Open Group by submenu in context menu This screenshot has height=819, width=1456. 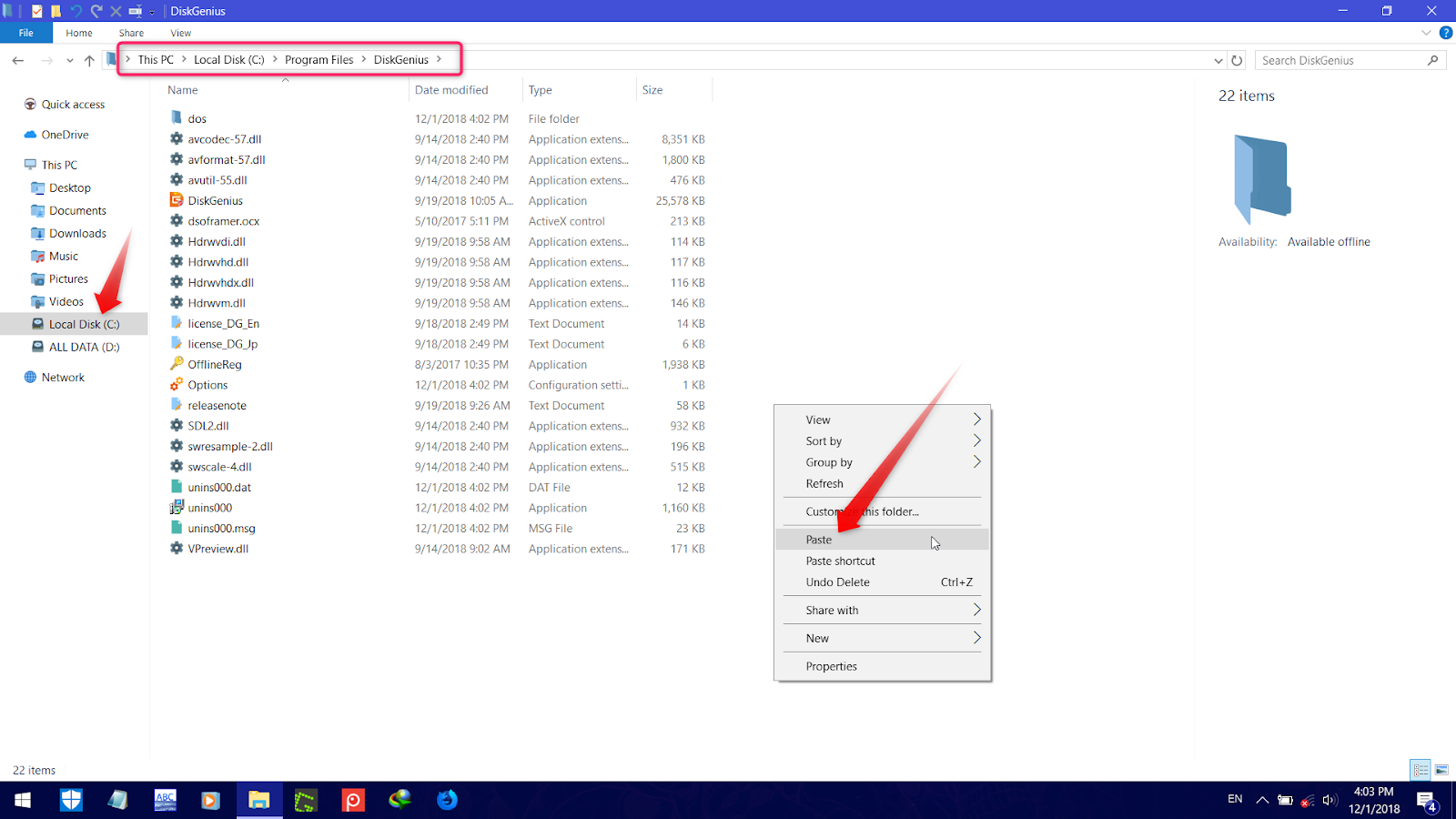pyautogui.click(x=882, y=462)
